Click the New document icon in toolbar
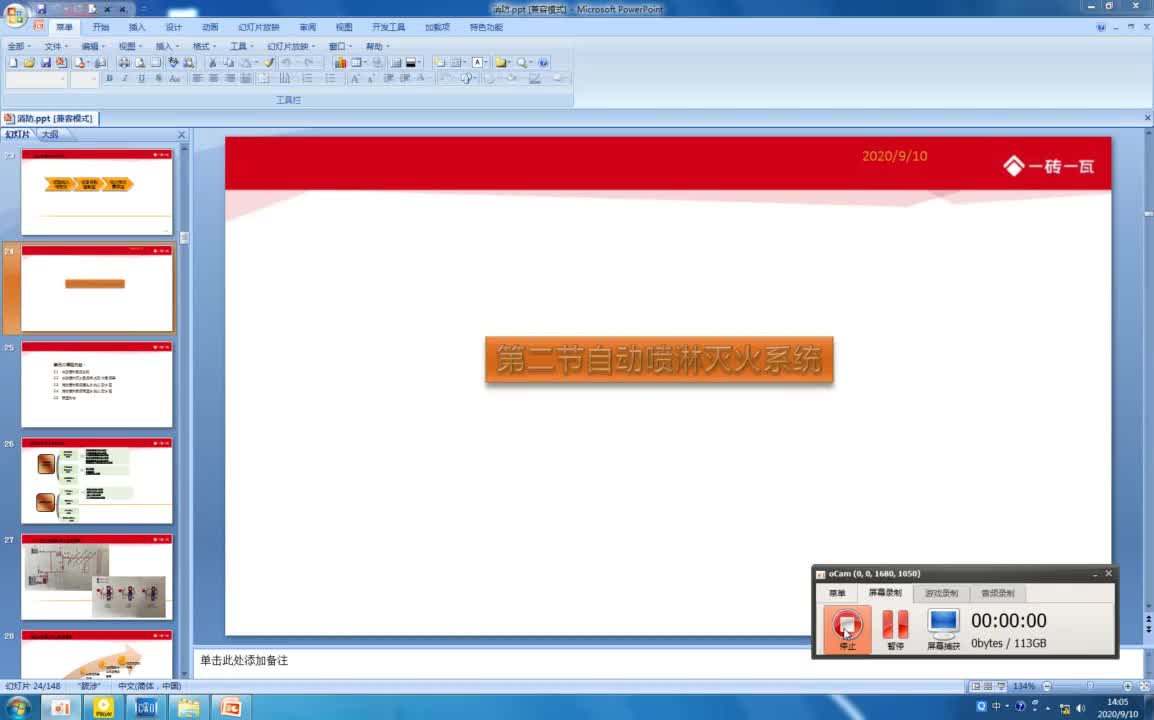Screen dimensions: 1154x720 tap(13, 63)
